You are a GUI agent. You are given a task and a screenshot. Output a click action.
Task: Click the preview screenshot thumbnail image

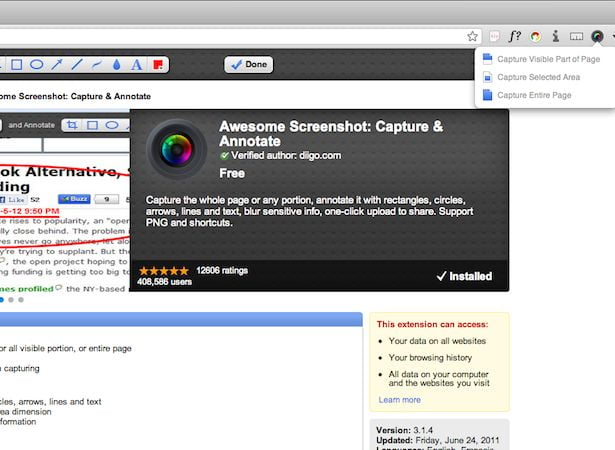(x=65, y=200)
